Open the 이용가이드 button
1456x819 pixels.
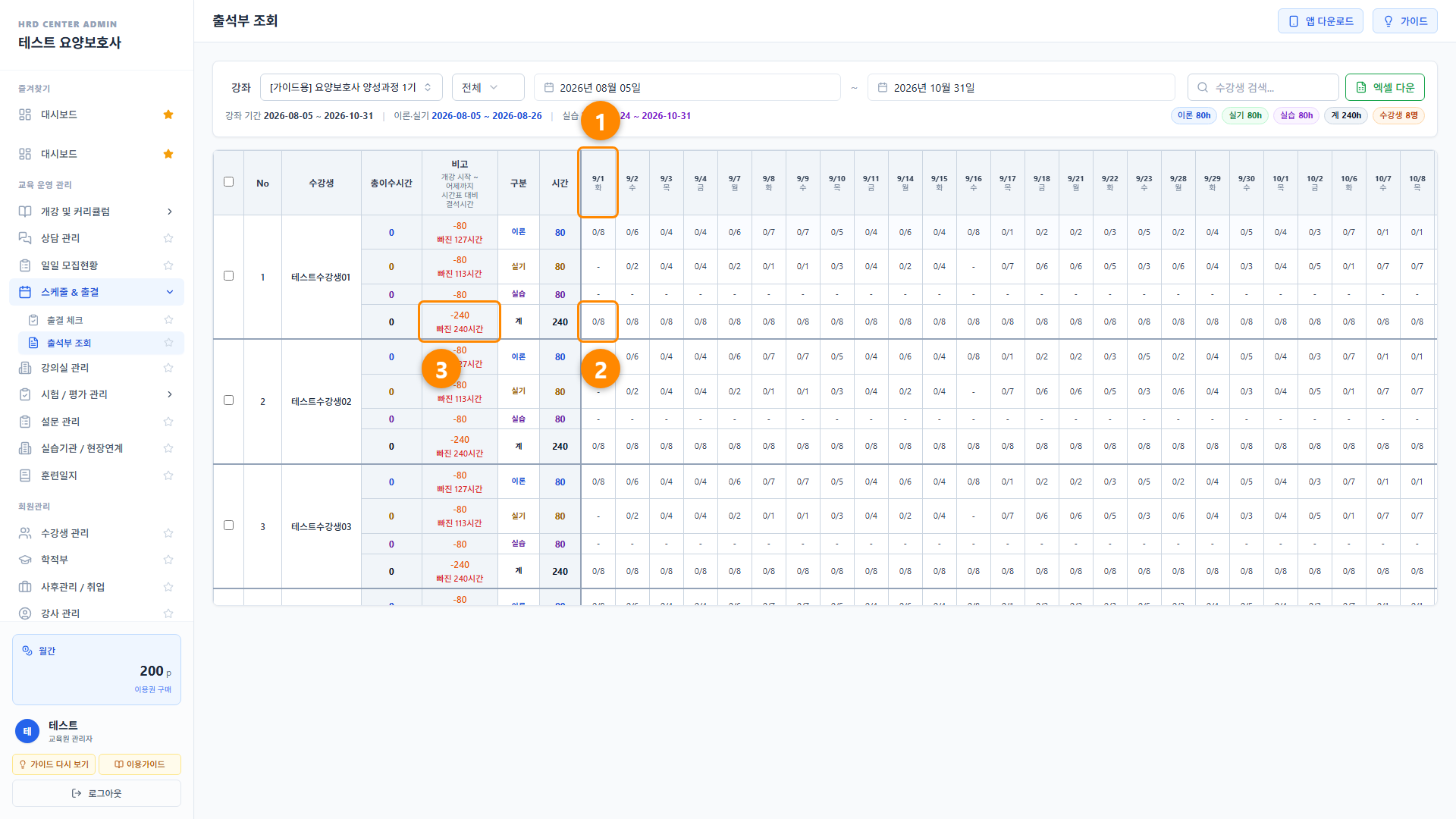(140, 764)
